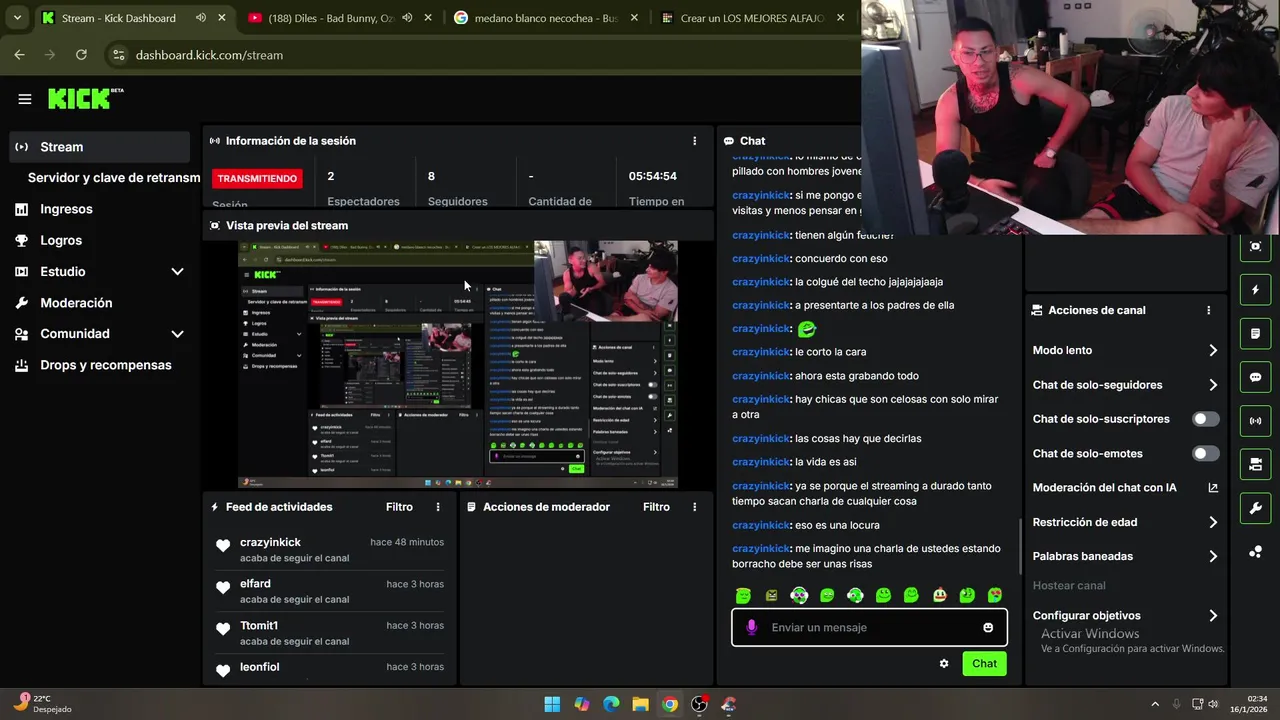
Task: Send message with green Chat button
Action: tap(984, 663)
